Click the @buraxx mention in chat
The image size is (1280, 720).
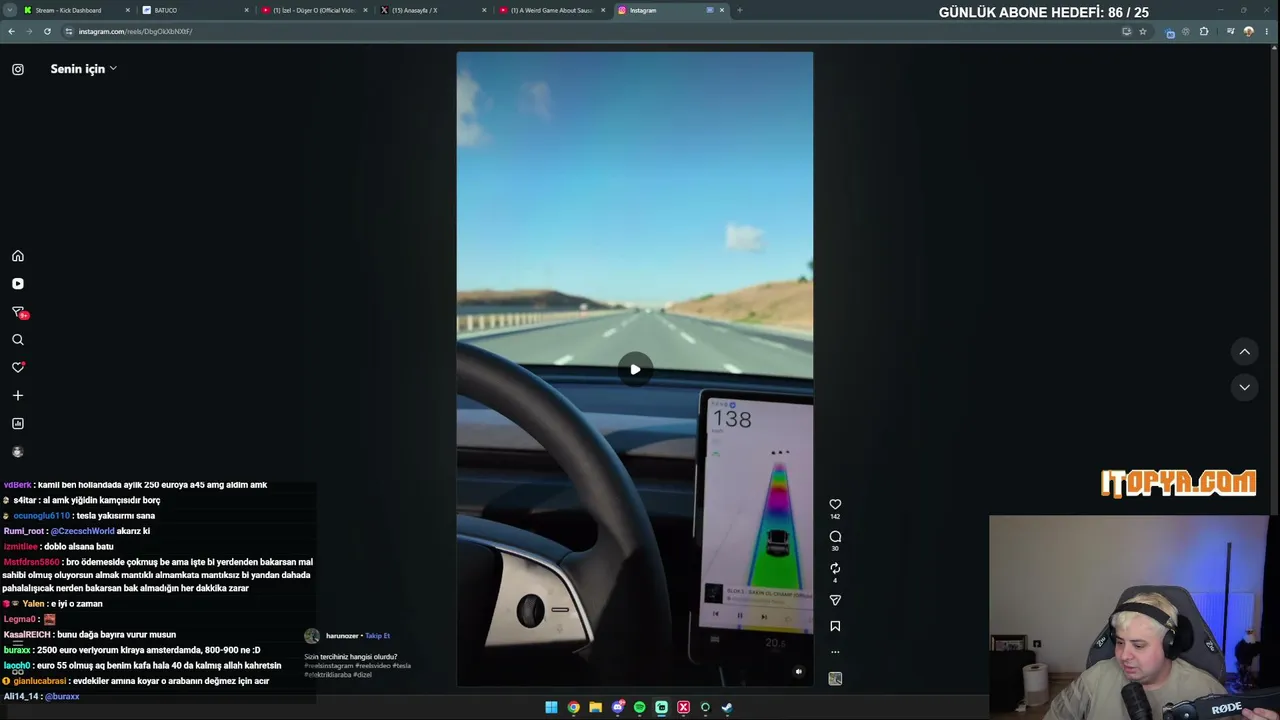pyautogui.click(x=62, y=696)
